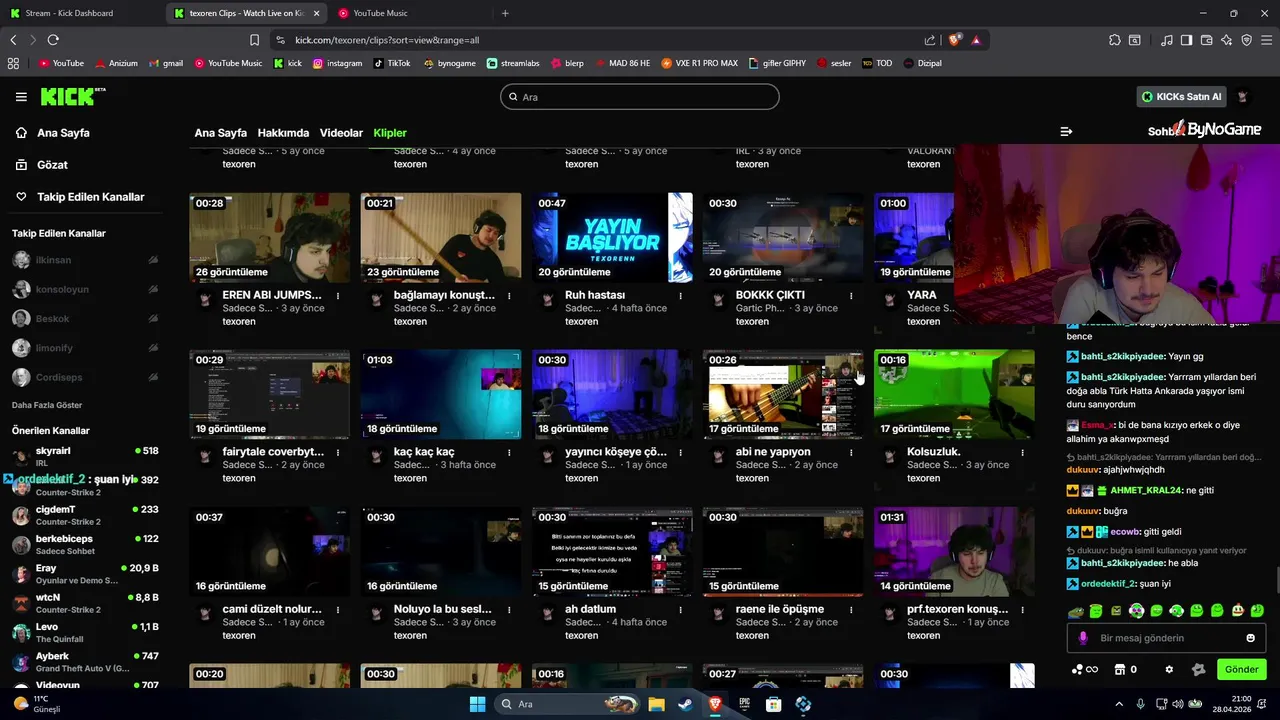Screen dimensions: 1280x720
Task: Bookmark this page with the bookmark icon
Action: [x=254, y=40]
